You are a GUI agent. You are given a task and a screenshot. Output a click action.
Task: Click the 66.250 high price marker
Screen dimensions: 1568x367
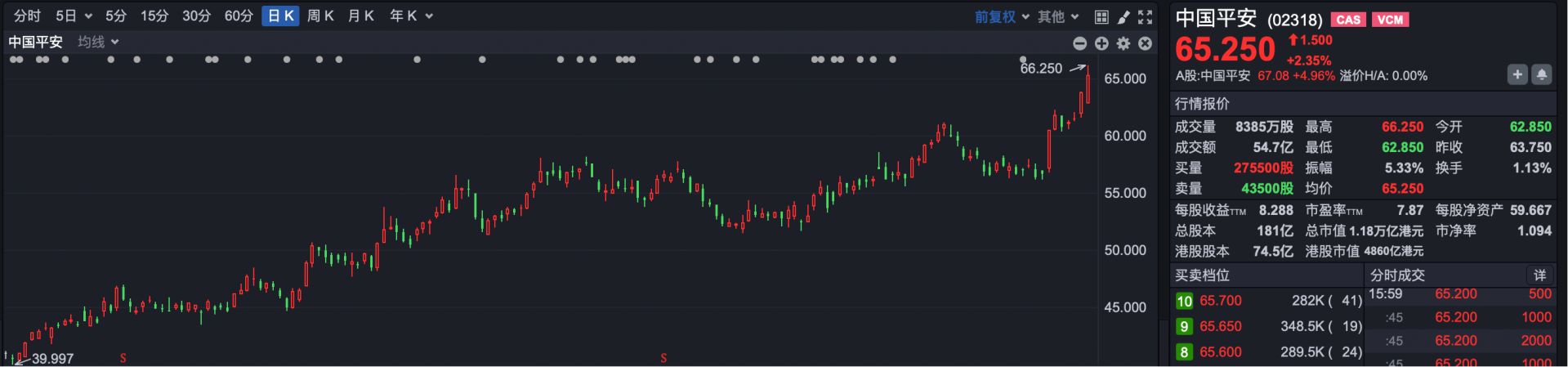[1041, 69]
